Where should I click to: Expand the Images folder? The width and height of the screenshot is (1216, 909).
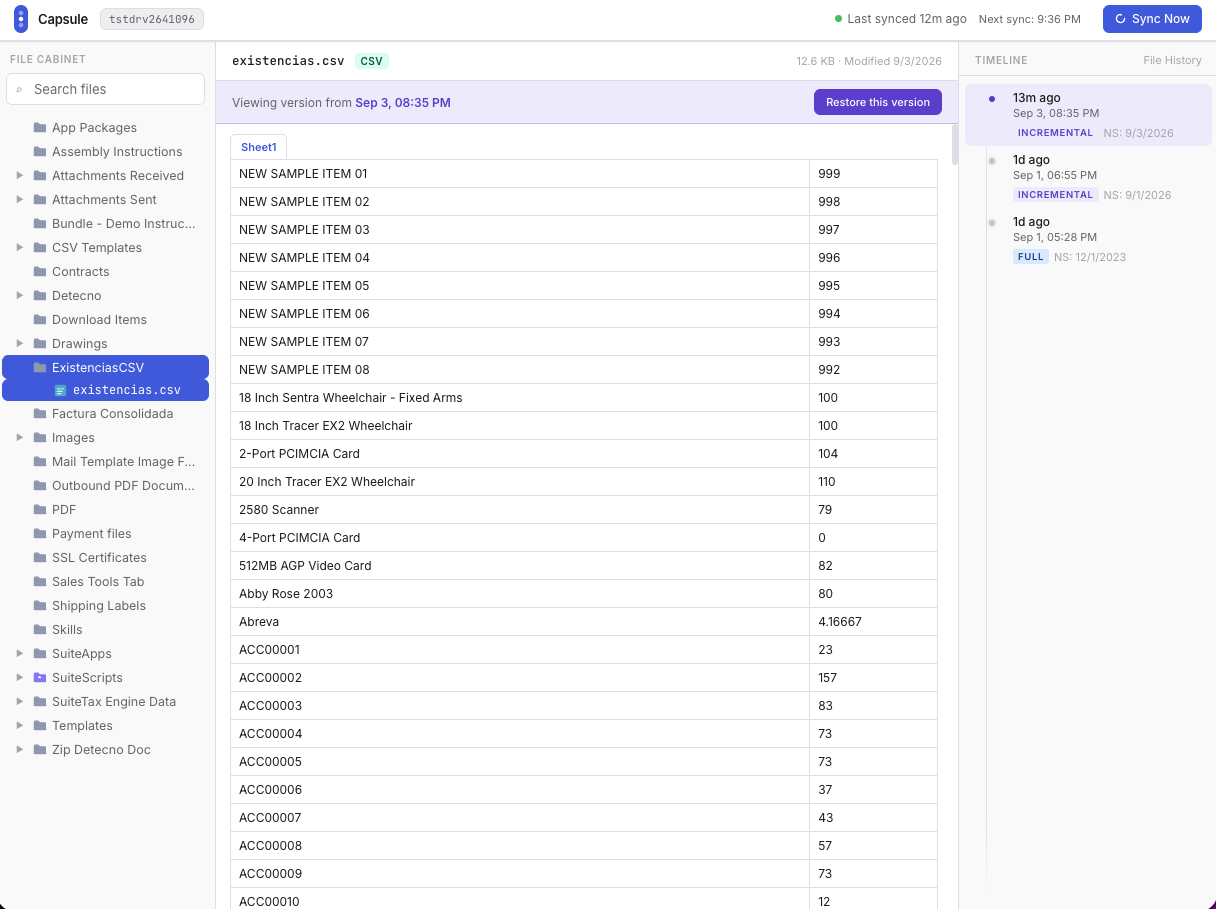point(20,438)
